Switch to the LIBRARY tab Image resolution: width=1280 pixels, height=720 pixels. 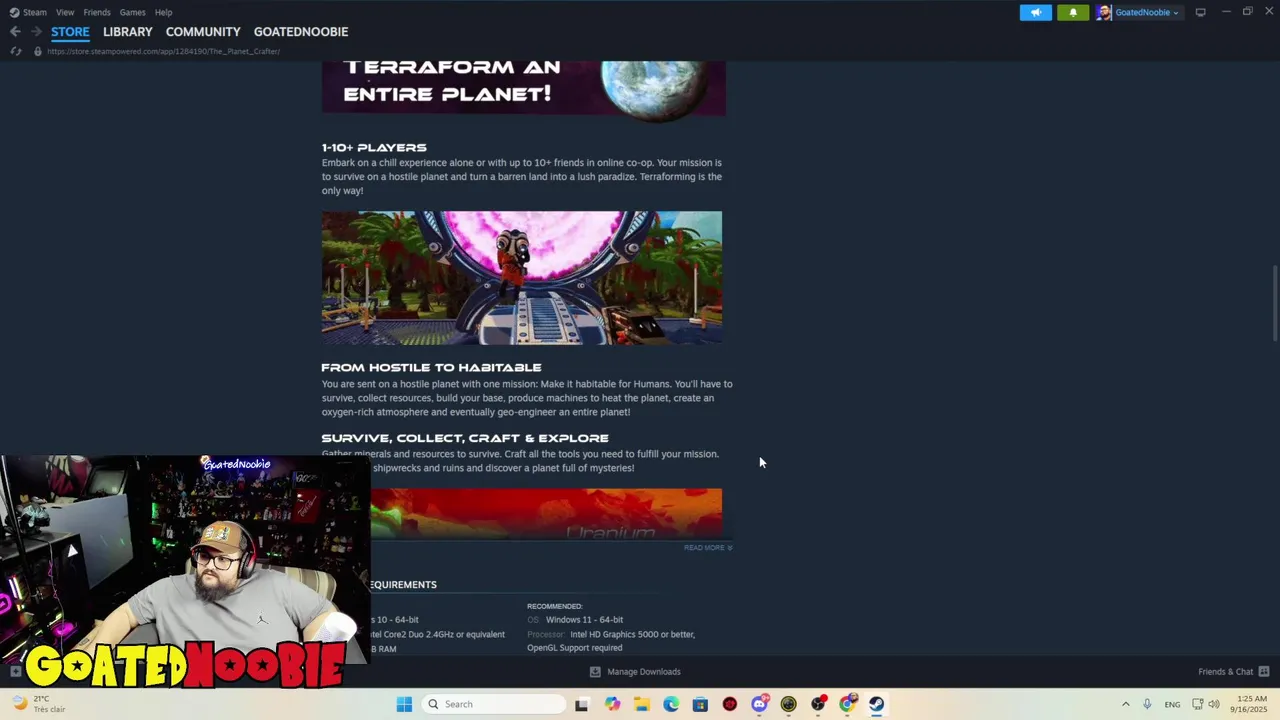tap(128, 32)
